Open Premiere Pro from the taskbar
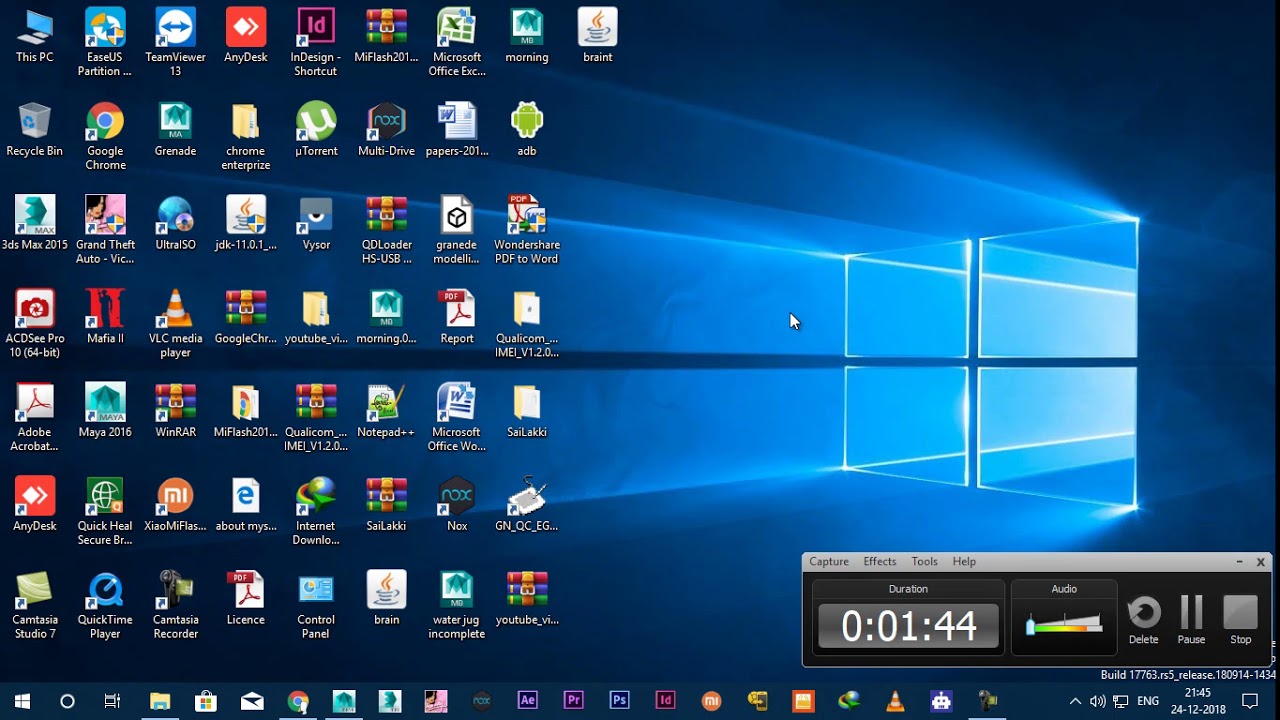This screenshot has height=720, width=1280. coord(573,701)
